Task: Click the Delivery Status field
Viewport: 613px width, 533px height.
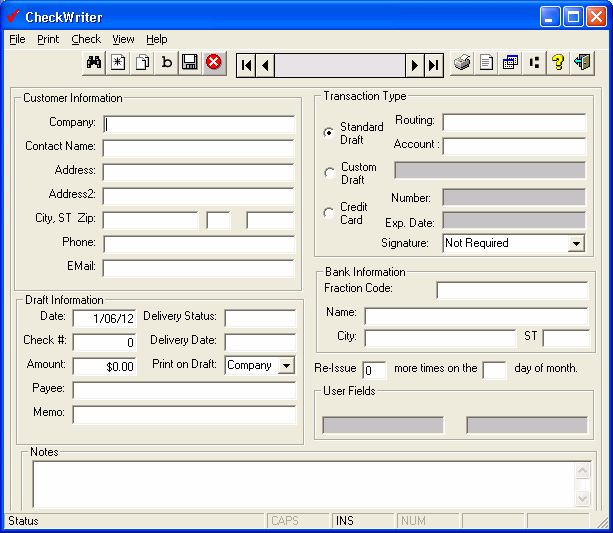Action: click(x=260, y=318)
